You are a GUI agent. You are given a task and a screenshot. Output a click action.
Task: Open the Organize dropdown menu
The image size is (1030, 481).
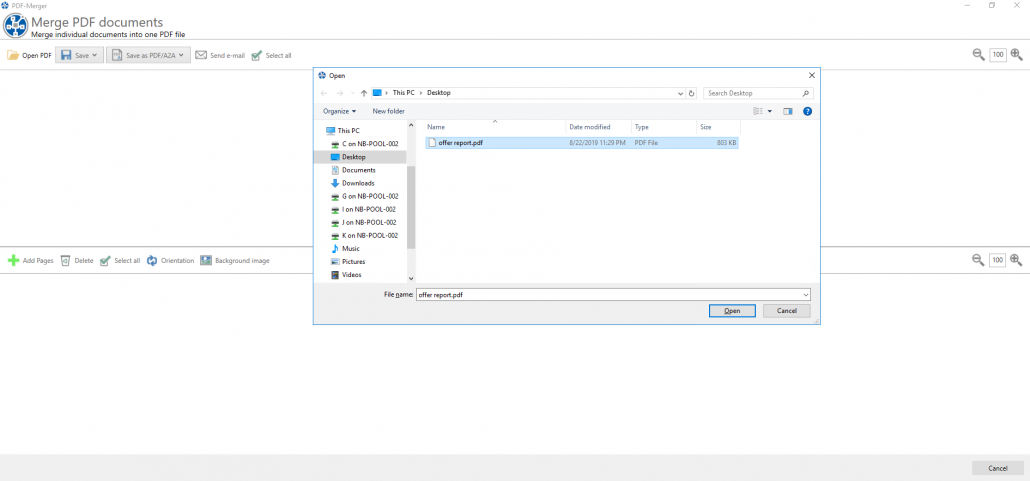[x=340, y=111]
